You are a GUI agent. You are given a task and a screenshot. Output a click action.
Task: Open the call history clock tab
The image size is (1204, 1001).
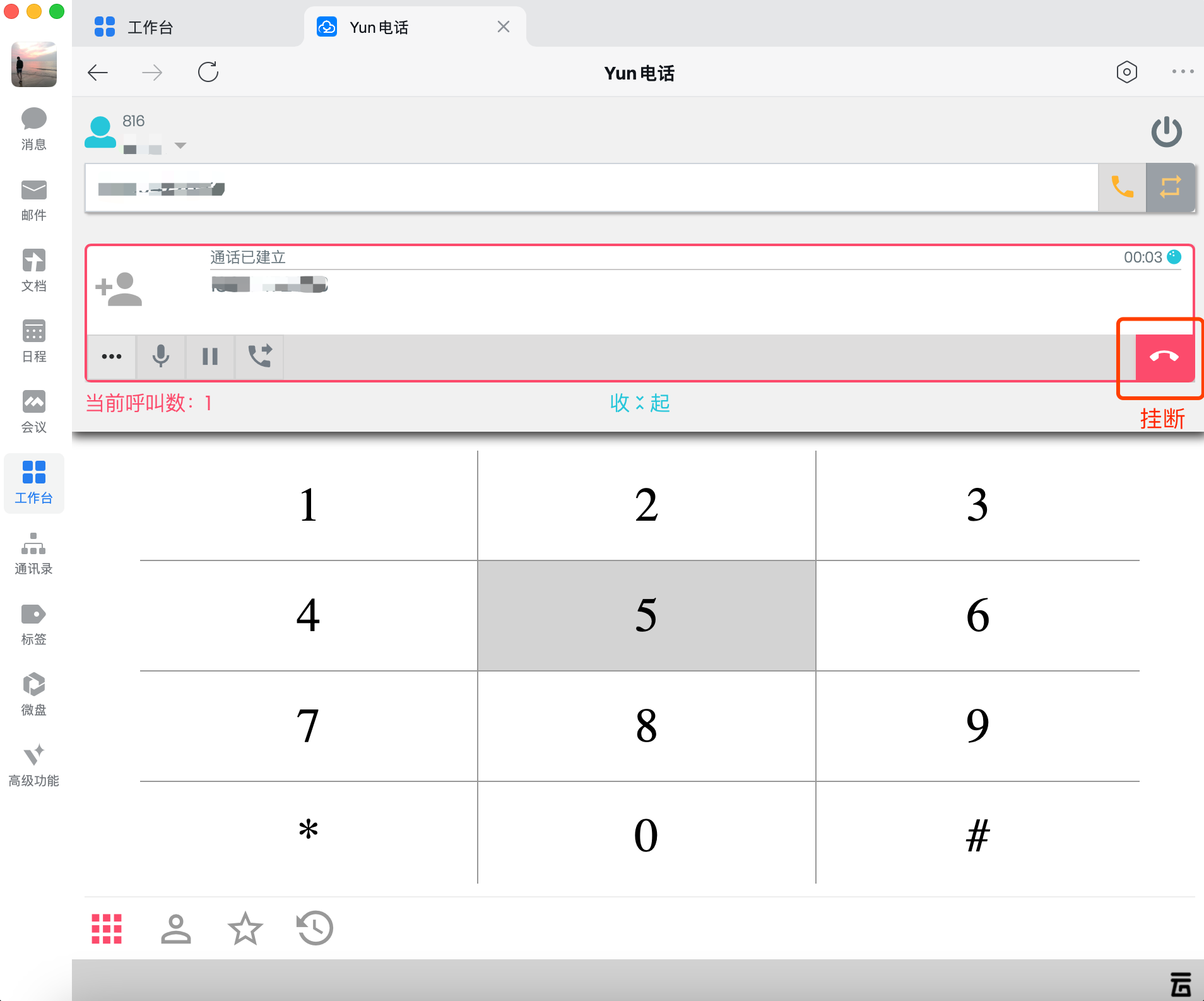pos(315,928)
